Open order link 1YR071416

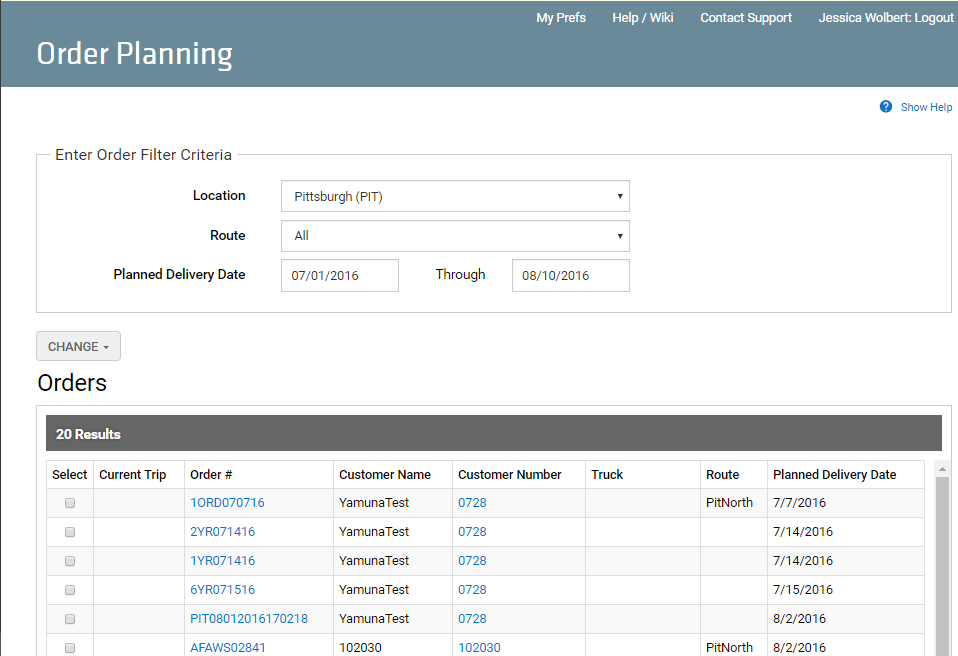222,561
